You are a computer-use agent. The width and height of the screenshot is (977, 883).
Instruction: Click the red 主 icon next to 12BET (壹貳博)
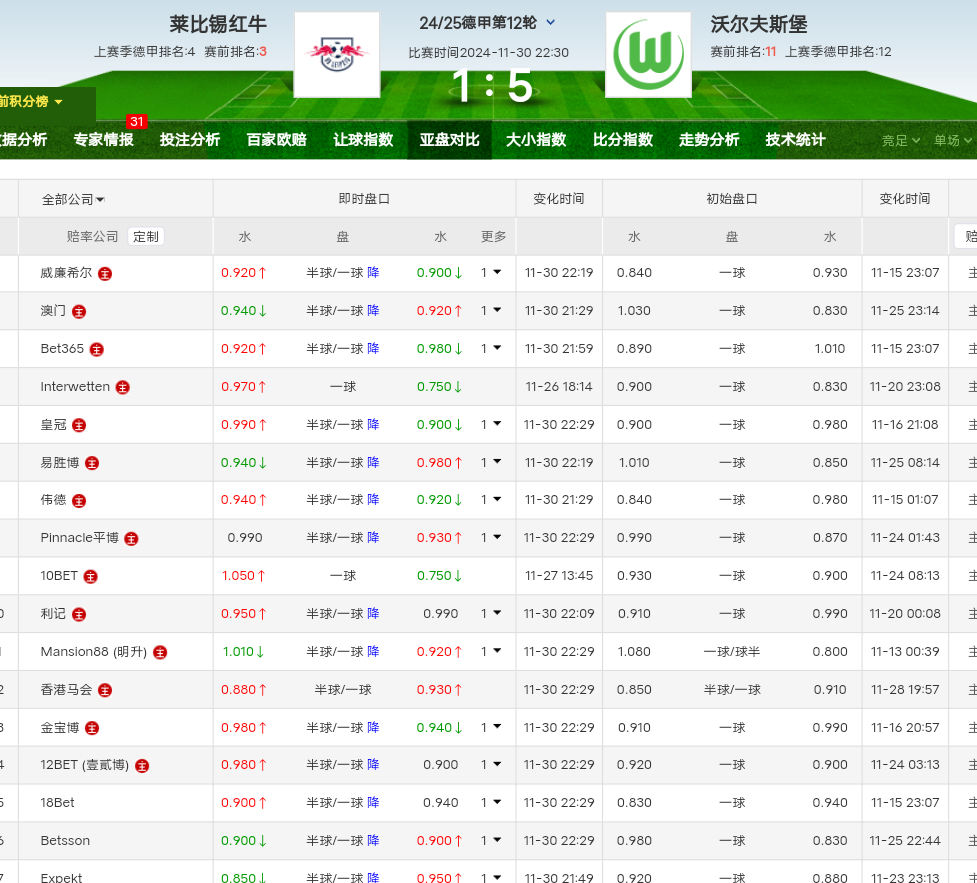point(142,766)
